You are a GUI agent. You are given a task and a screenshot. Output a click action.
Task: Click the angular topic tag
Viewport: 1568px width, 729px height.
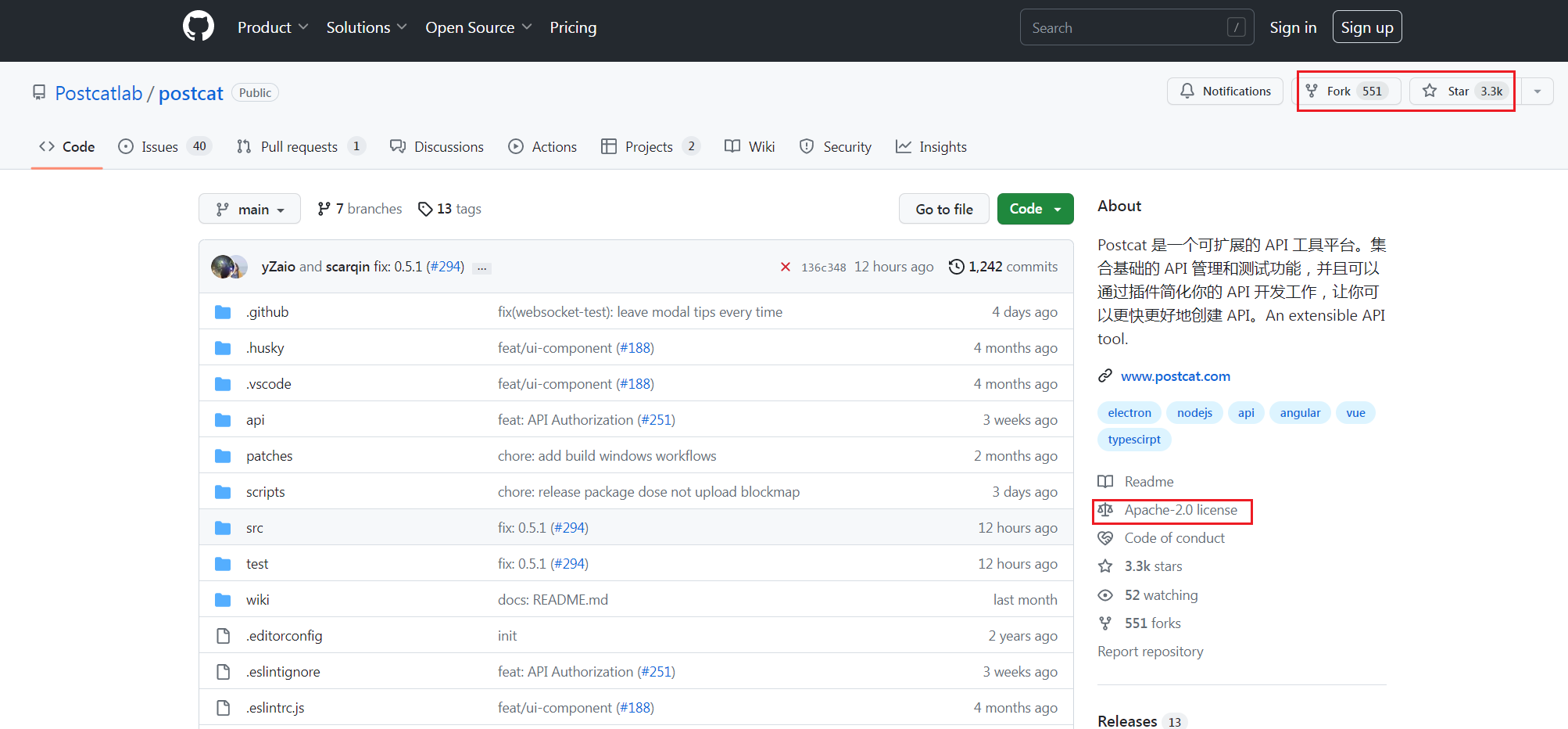tap(1300, 413)
